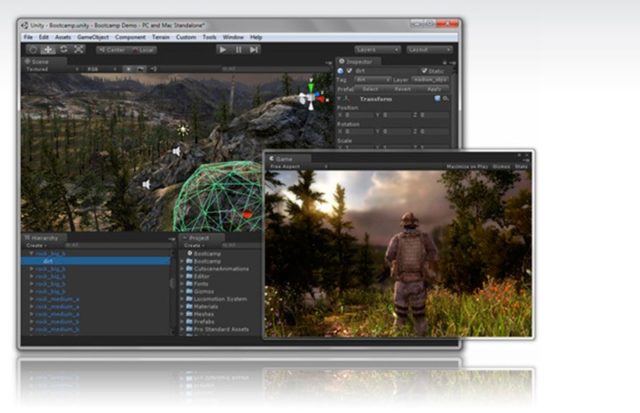Click the Transform help book icon
This screenshot has width=640, height=413.
point(437,99)
